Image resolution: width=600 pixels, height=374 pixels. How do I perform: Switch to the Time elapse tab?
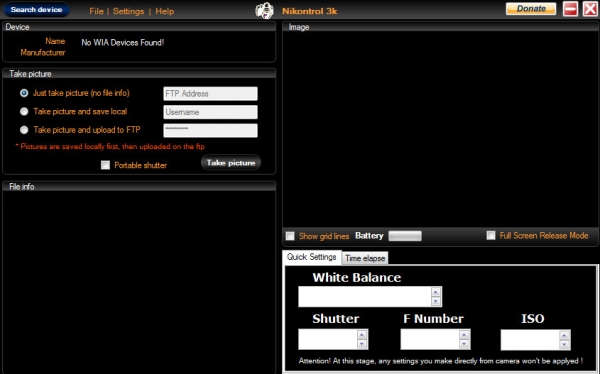tap(365, 258)
